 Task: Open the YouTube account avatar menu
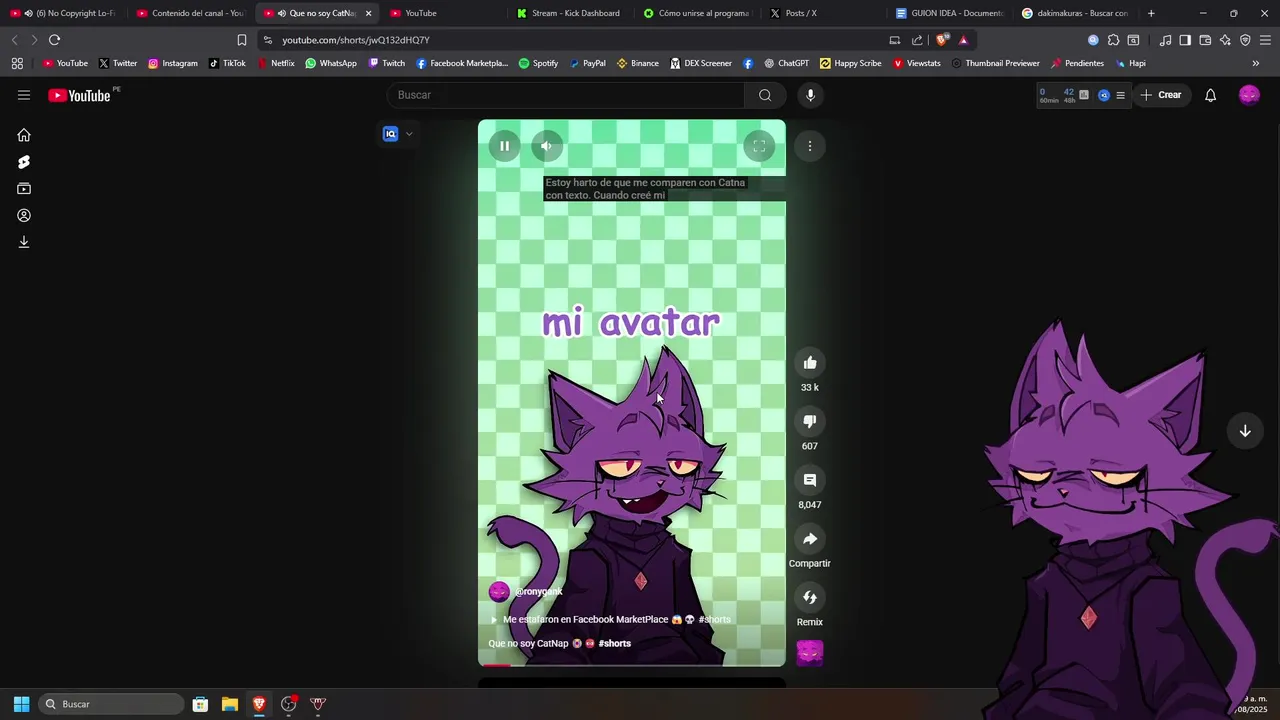[x=1249, y=95]
